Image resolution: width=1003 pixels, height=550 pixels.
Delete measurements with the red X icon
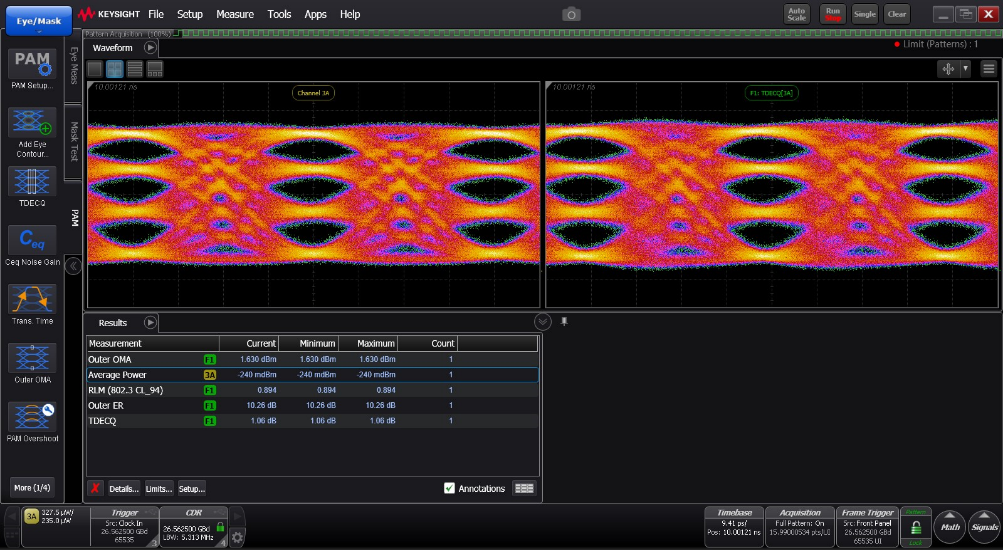[95, 488]
